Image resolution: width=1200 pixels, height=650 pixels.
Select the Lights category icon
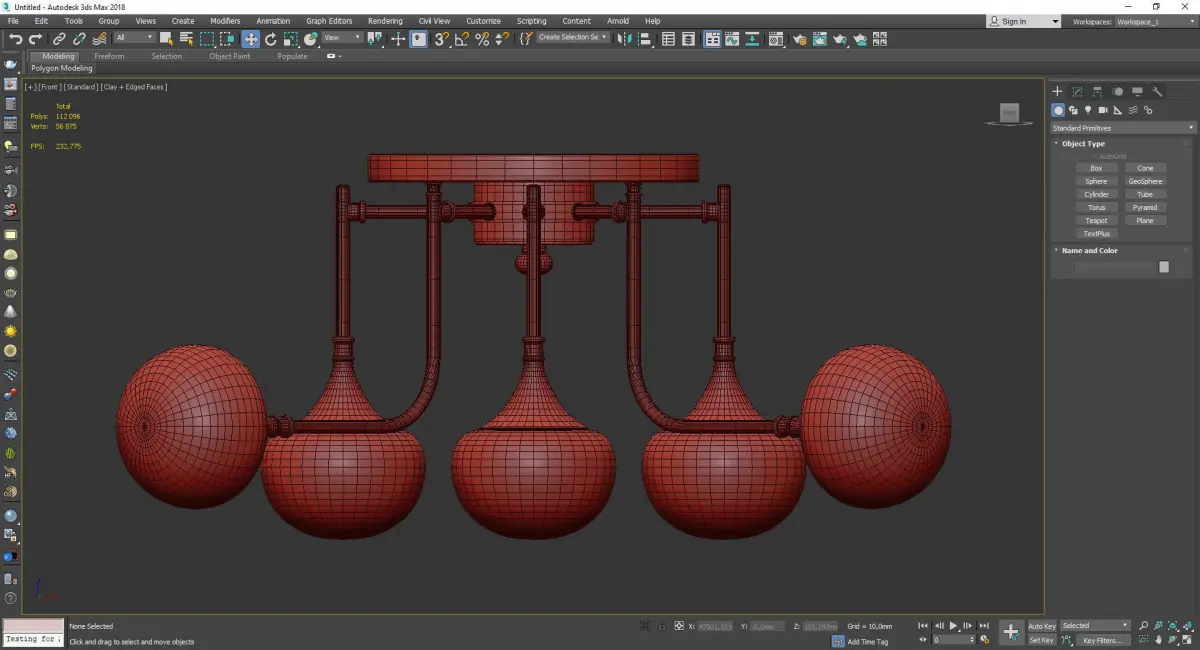[x=1087, y=110]
